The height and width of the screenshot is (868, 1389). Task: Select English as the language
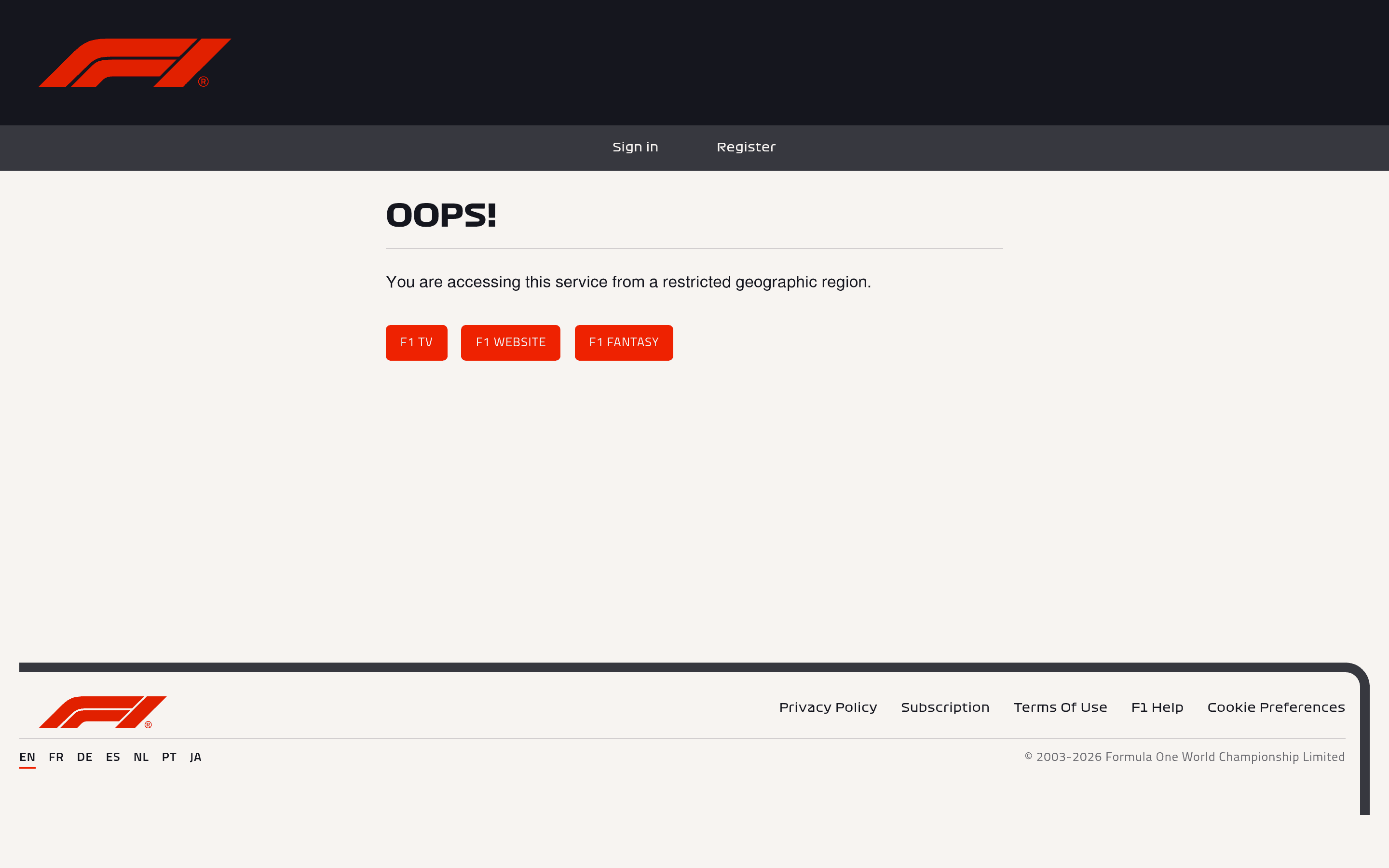click(27, 757)
